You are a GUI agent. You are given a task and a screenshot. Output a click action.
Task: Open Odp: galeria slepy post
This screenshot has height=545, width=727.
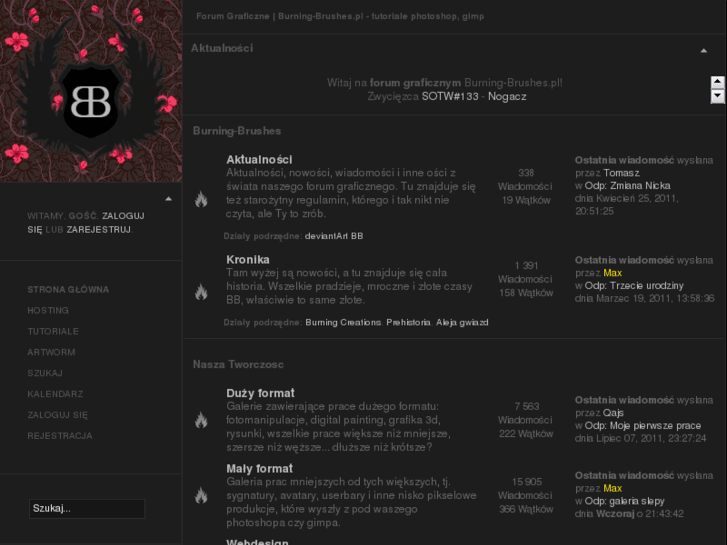click(625, 501)
